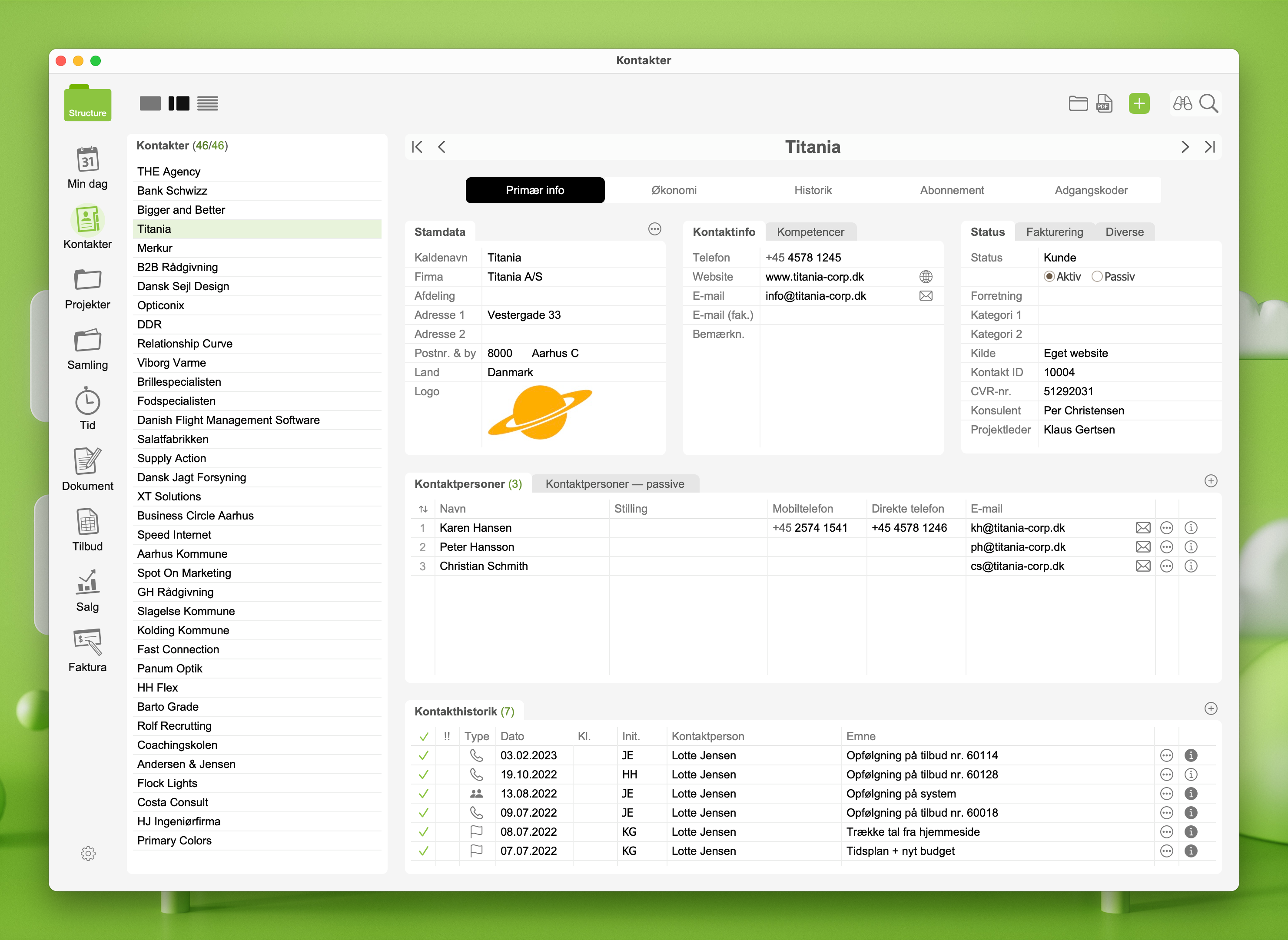Switch to the Økonomi tab

tap(673, 190)
